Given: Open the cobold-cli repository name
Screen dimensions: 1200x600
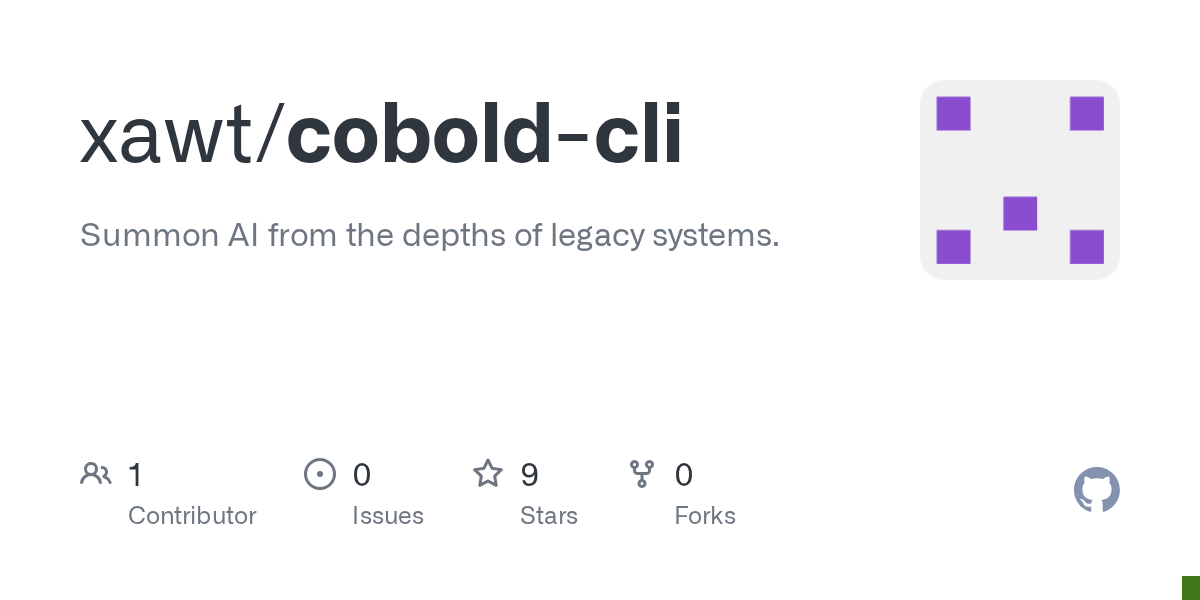Looking at the screenshot, I should [485, 135].
